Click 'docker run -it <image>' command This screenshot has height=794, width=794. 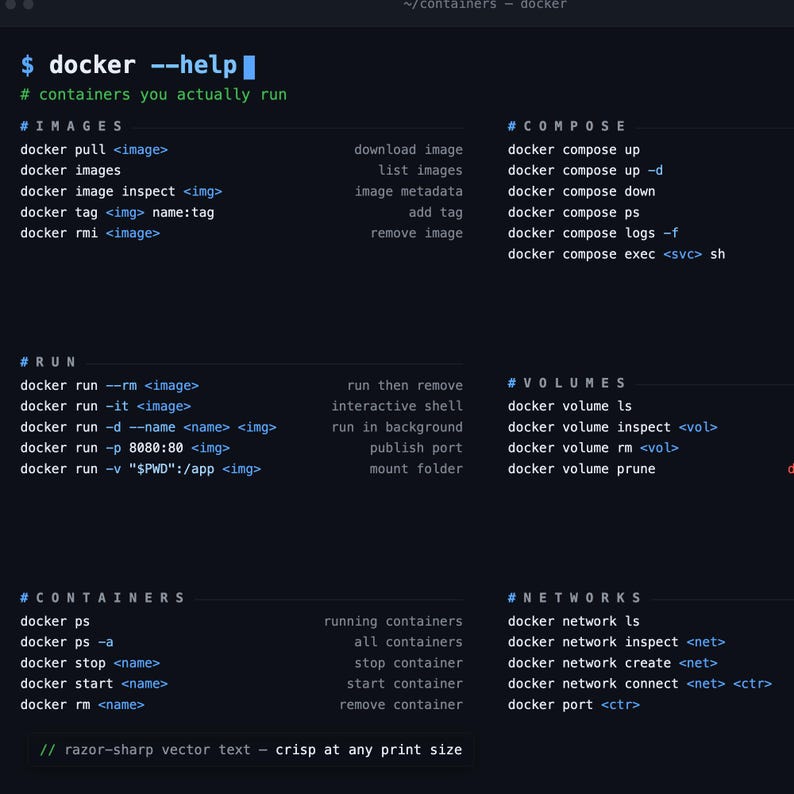[106, 407]
